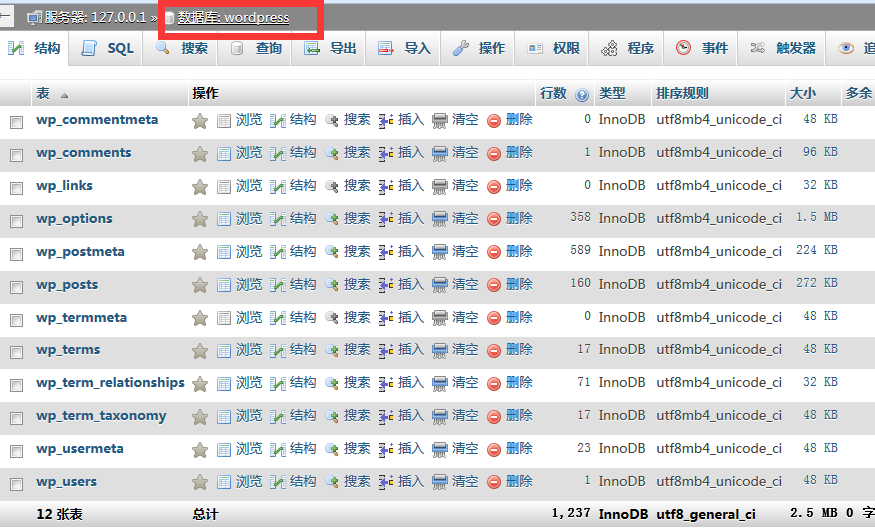Screen dimensions: 875x531
Task: Sort tables by the 表 column header
Action: (43, 94)
